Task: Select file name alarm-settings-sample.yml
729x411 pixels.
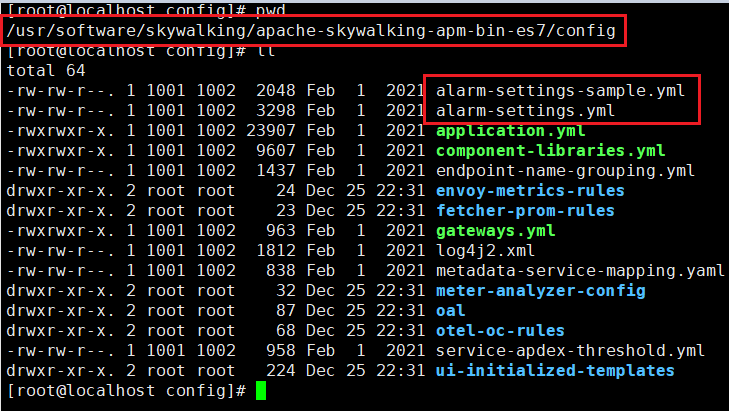Action: click(560, 90)
